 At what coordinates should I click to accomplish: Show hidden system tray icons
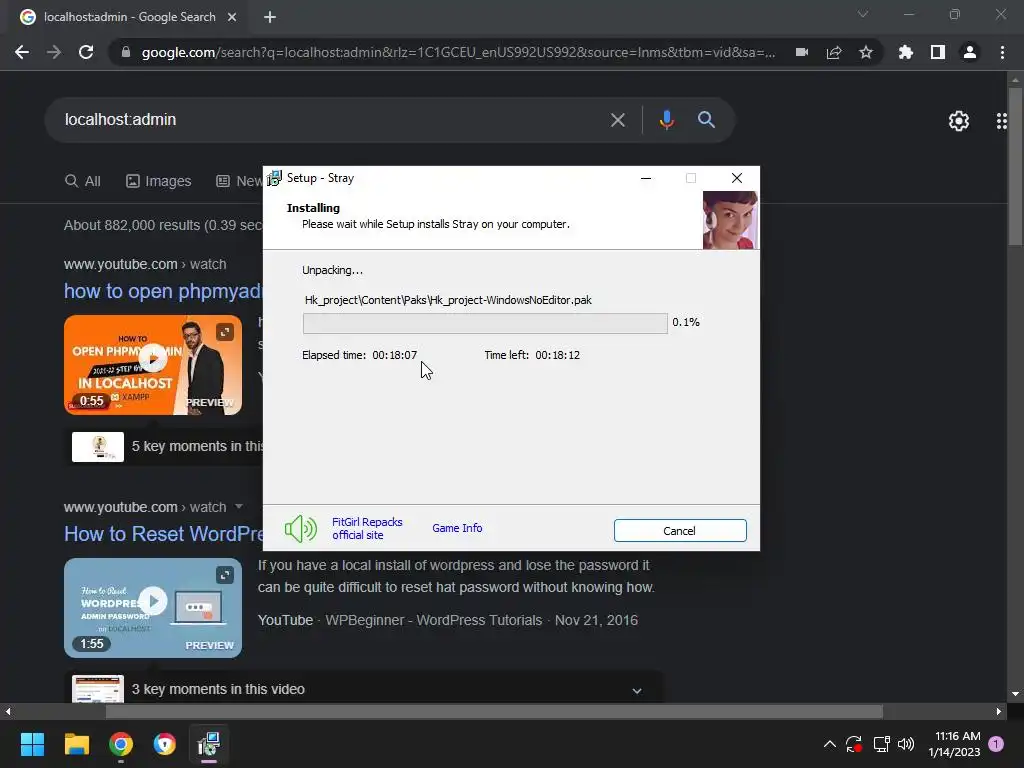829,744
